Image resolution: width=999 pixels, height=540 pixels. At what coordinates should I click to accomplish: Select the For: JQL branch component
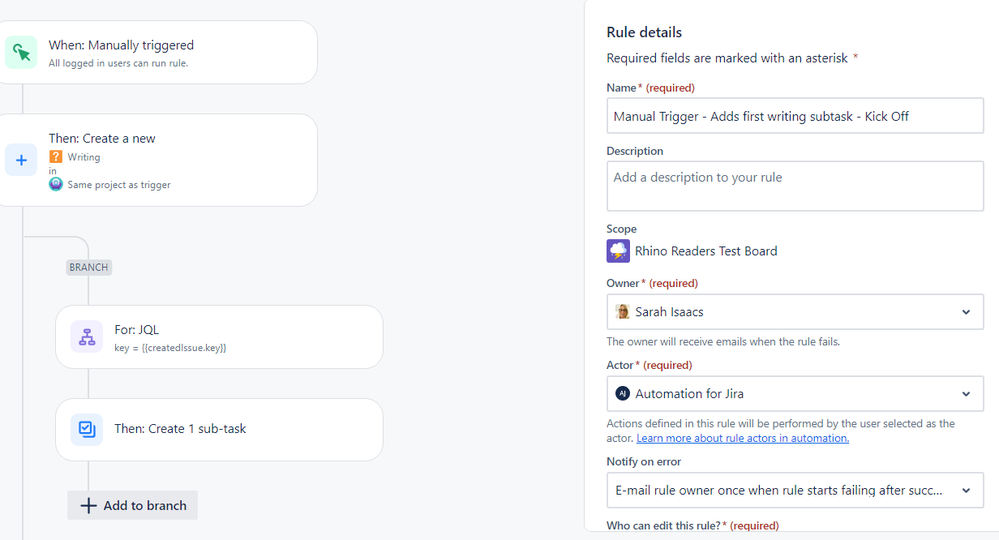(x=219, y=337)
